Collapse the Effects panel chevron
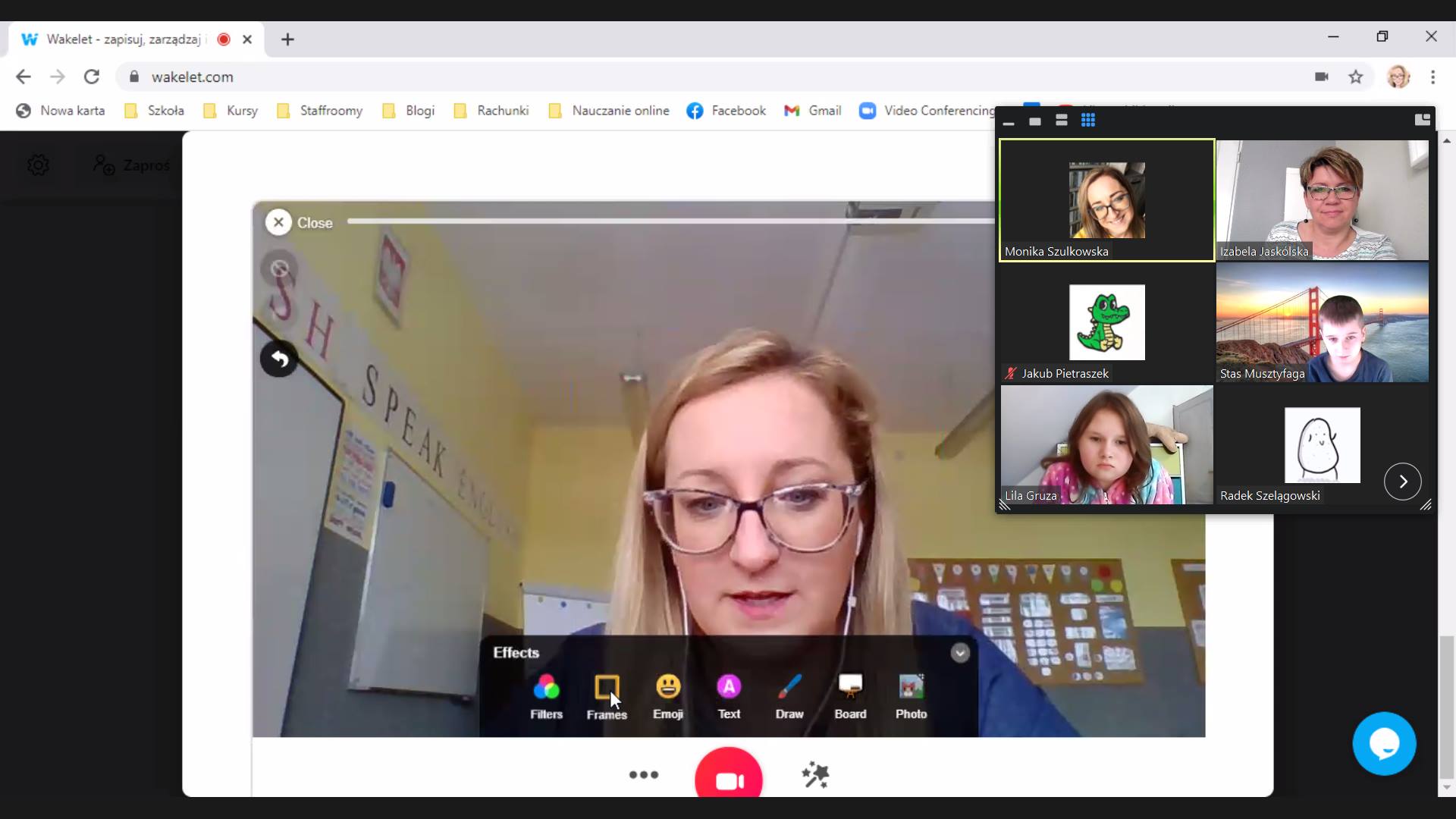The image size is (1456, 819). click(x=960, y=653)
